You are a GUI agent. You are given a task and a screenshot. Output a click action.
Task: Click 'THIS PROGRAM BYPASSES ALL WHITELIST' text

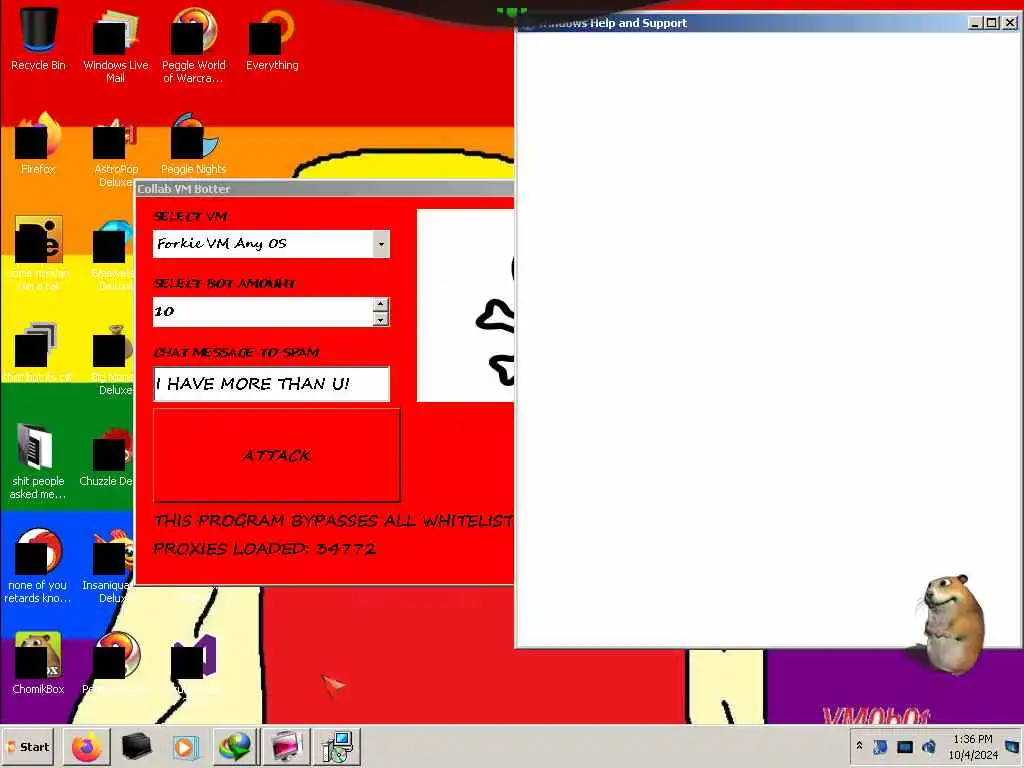tap(333, 520)
